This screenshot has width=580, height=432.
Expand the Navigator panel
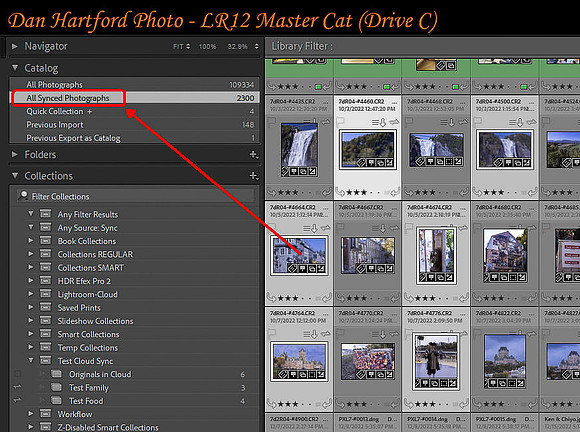pos(15,46)
